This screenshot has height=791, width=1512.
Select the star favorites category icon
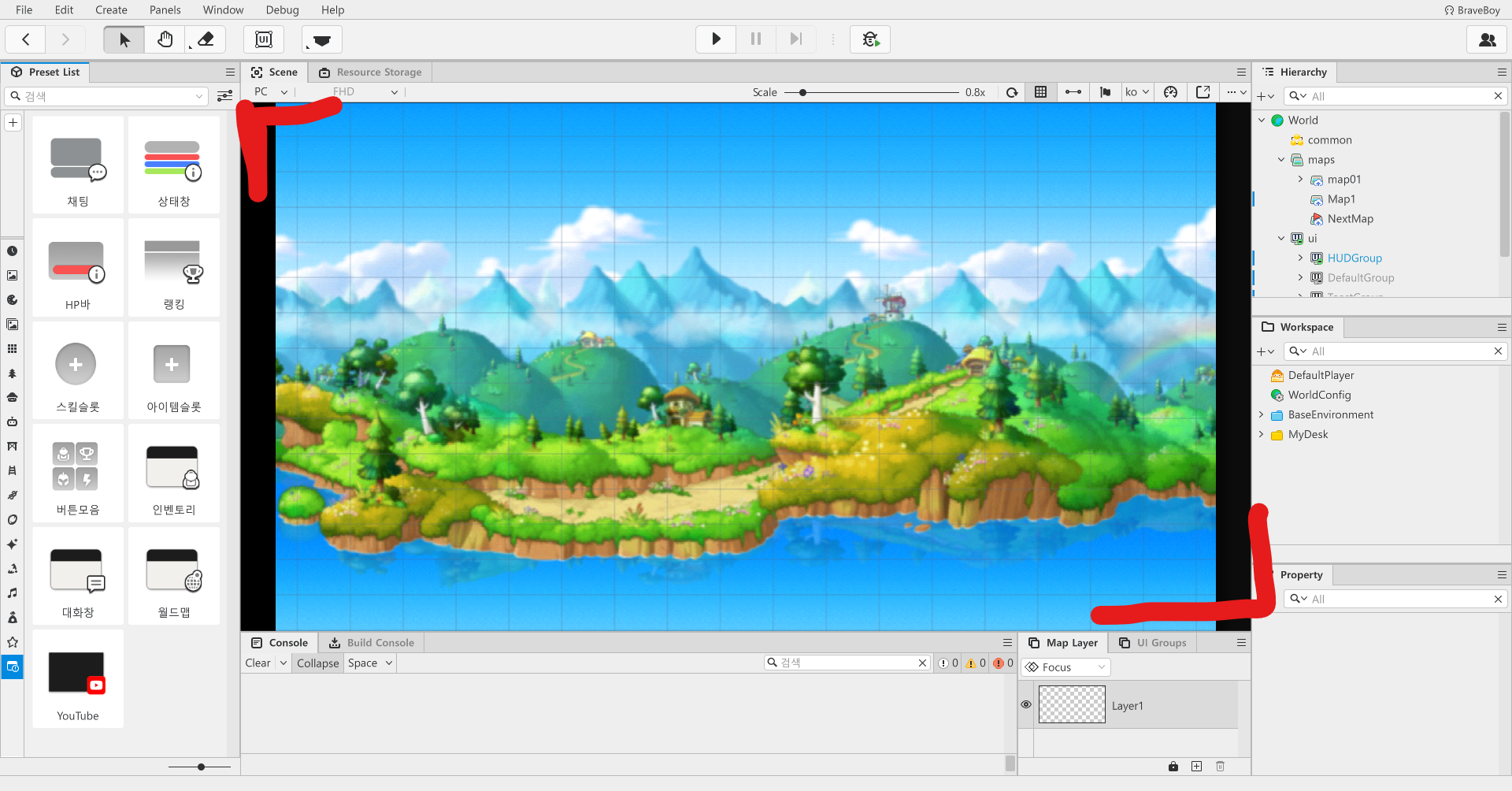click(x=13, y=642)
